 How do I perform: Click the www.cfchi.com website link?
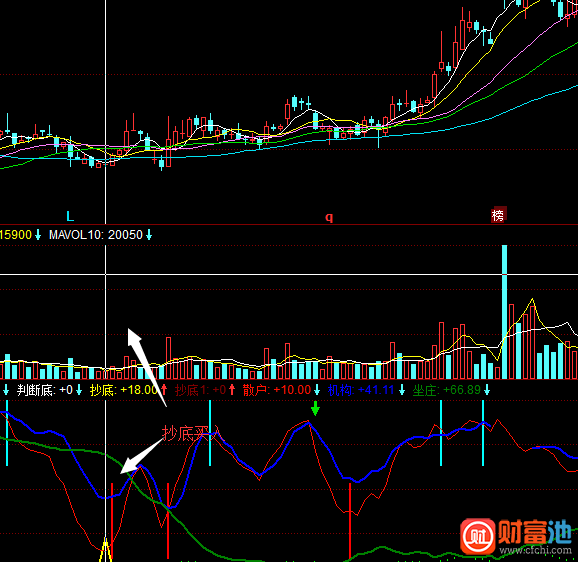coord(536,551)
